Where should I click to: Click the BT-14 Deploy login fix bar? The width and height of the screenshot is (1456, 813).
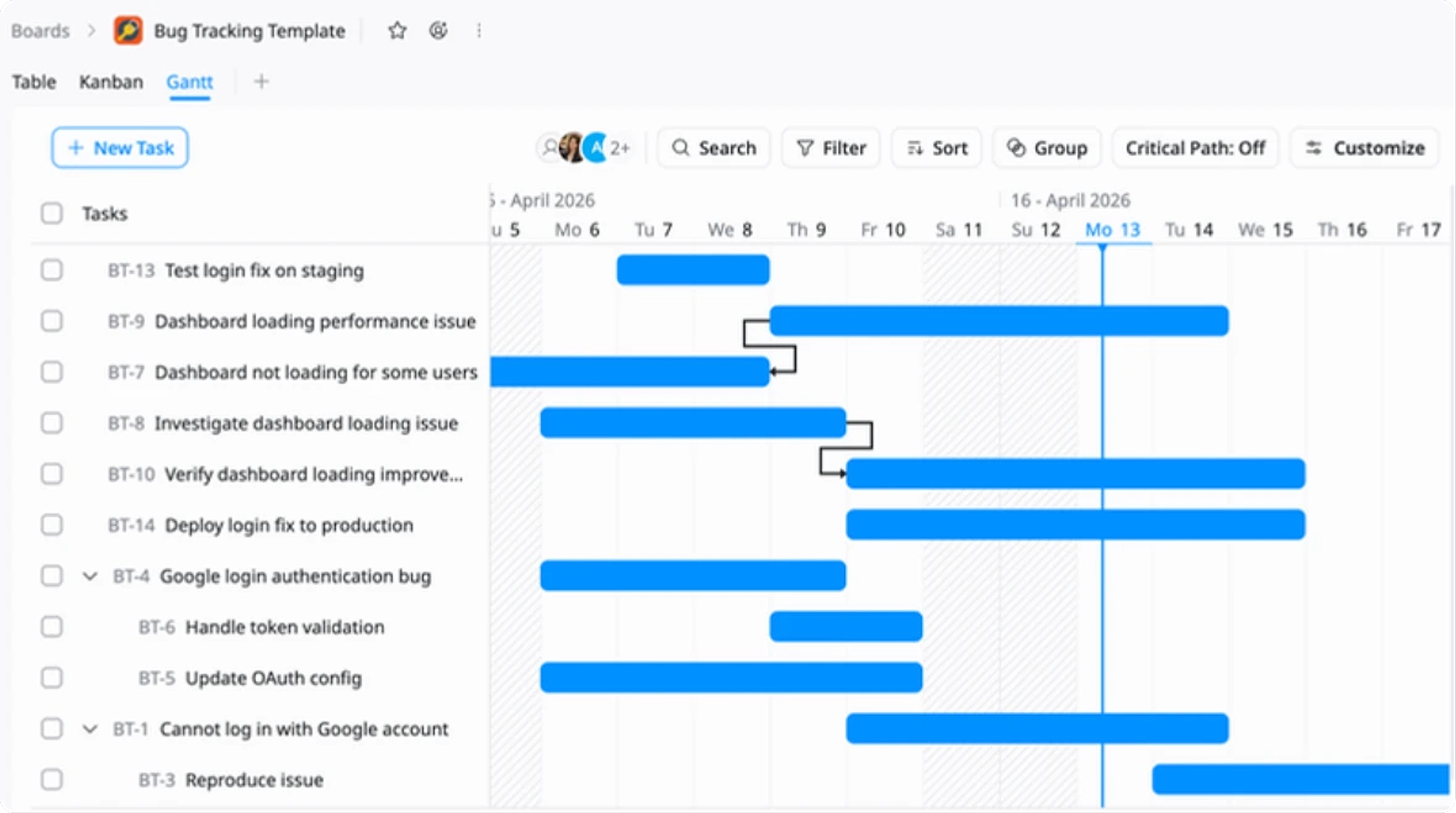tap(1075, 525)
